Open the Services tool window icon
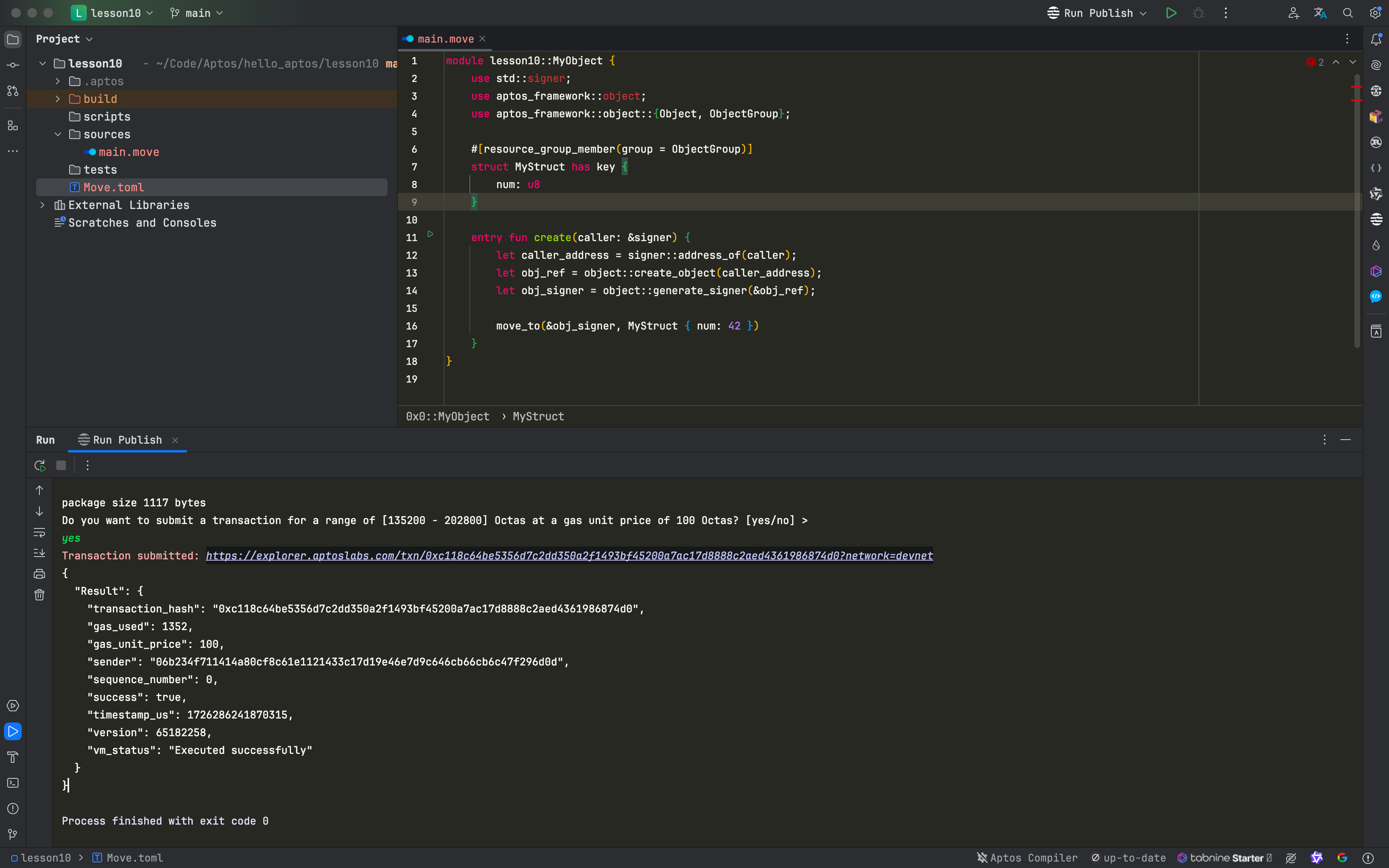Image resolution: width=1389 pixels, height=868 pixels. (12, 706)
